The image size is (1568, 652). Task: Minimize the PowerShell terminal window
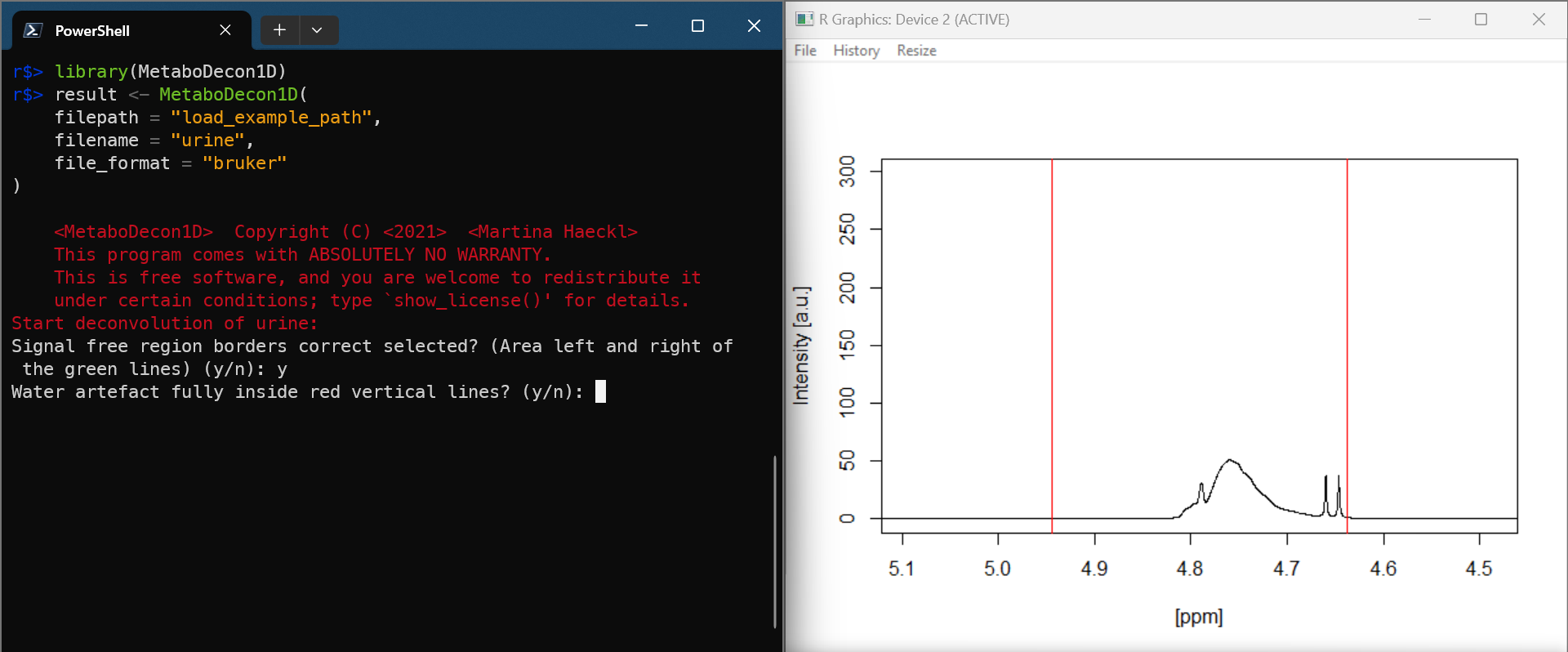pyautogui.click(x=642, y=25)
